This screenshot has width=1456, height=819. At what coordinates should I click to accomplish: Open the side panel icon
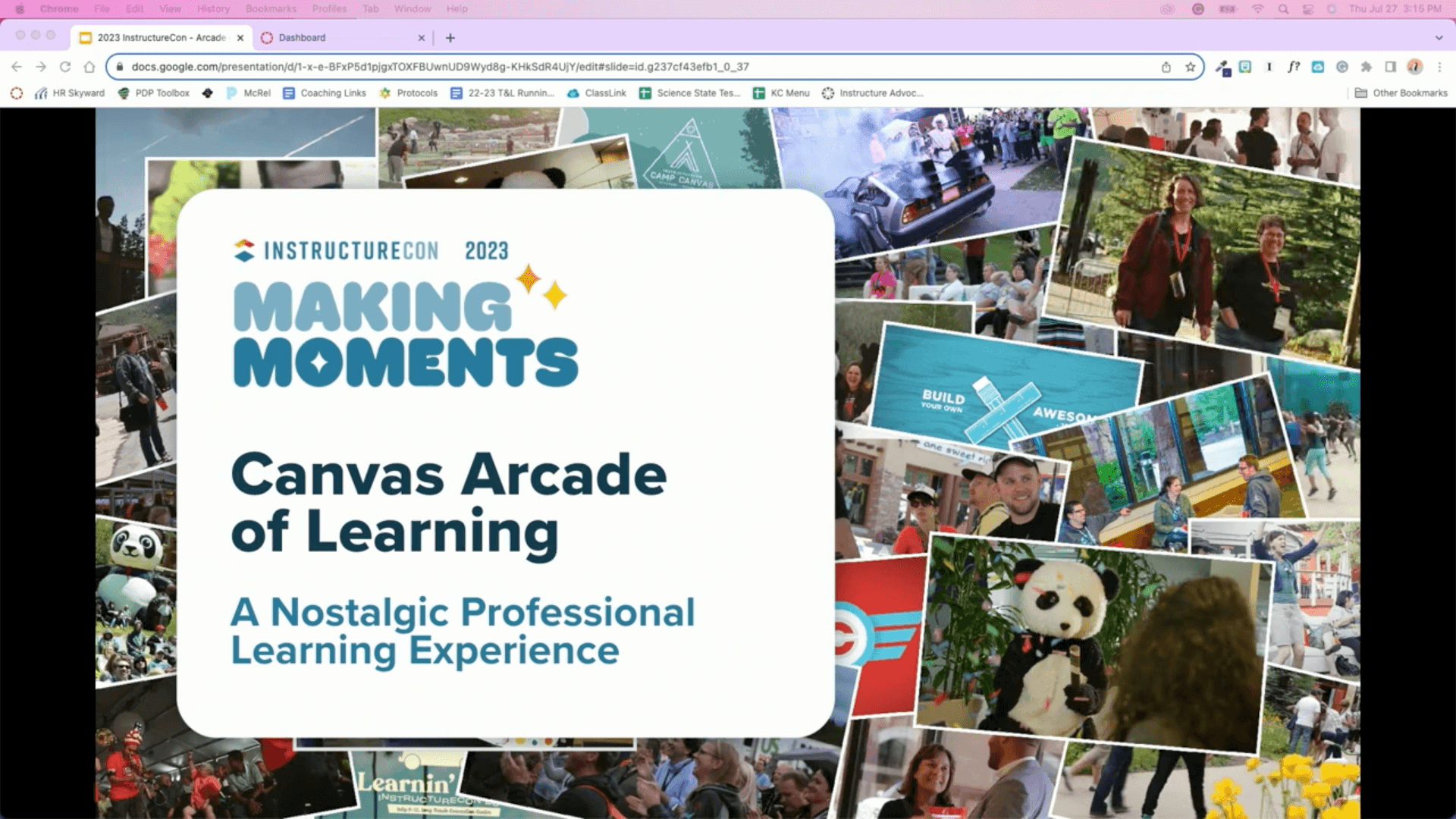pyautogui.click(x=1392, y=67)
